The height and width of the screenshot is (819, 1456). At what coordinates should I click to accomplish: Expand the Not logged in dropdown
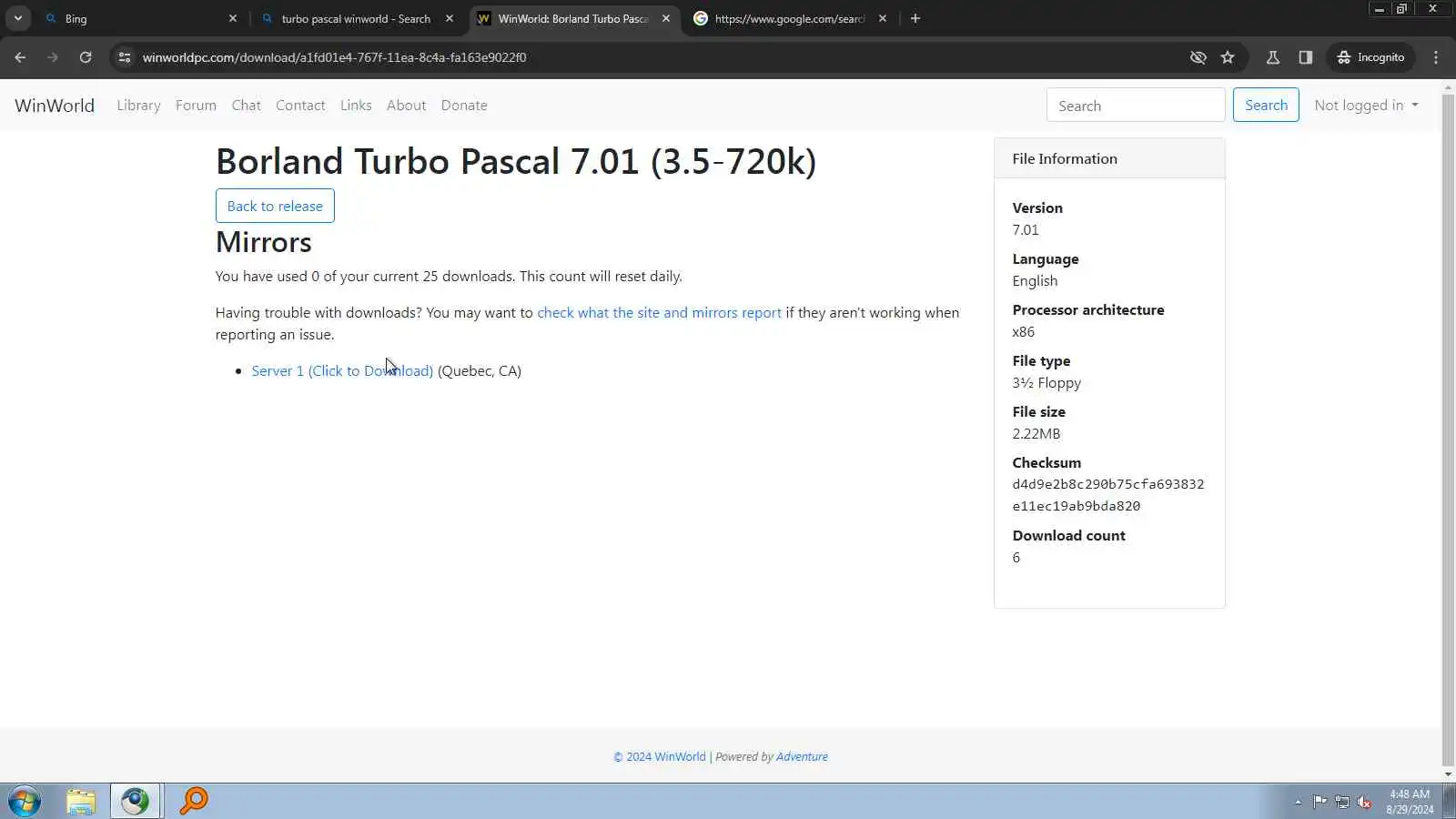coord(1366,106)
